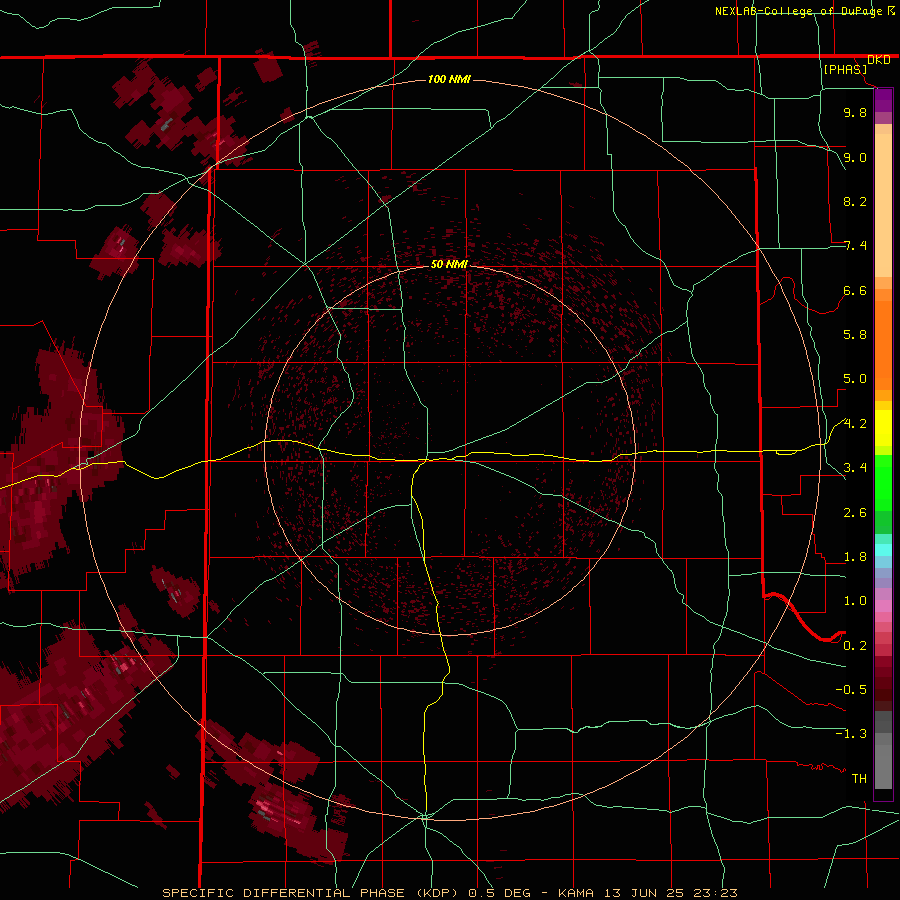900x900 pixels.
Task: Pick the cyan segment of the color bar
Action: [883, 550]
